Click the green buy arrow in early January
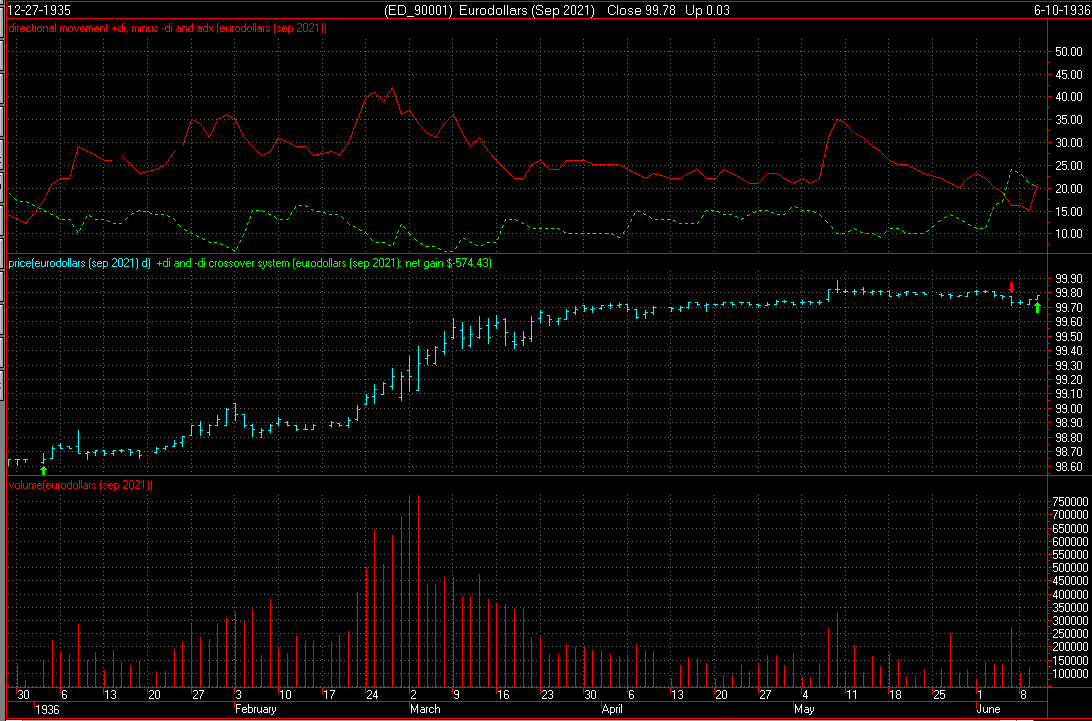This screenshot has height=721, width=1092. [44, 470]
